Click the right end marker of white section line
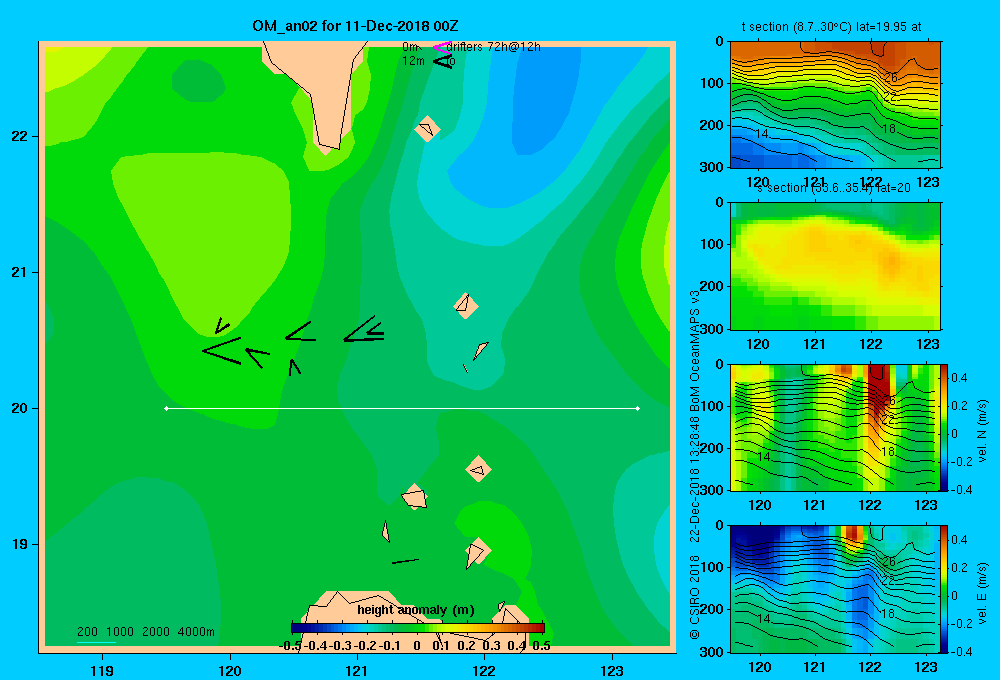The image size is (1000, 680). click(x=638, y=408)
